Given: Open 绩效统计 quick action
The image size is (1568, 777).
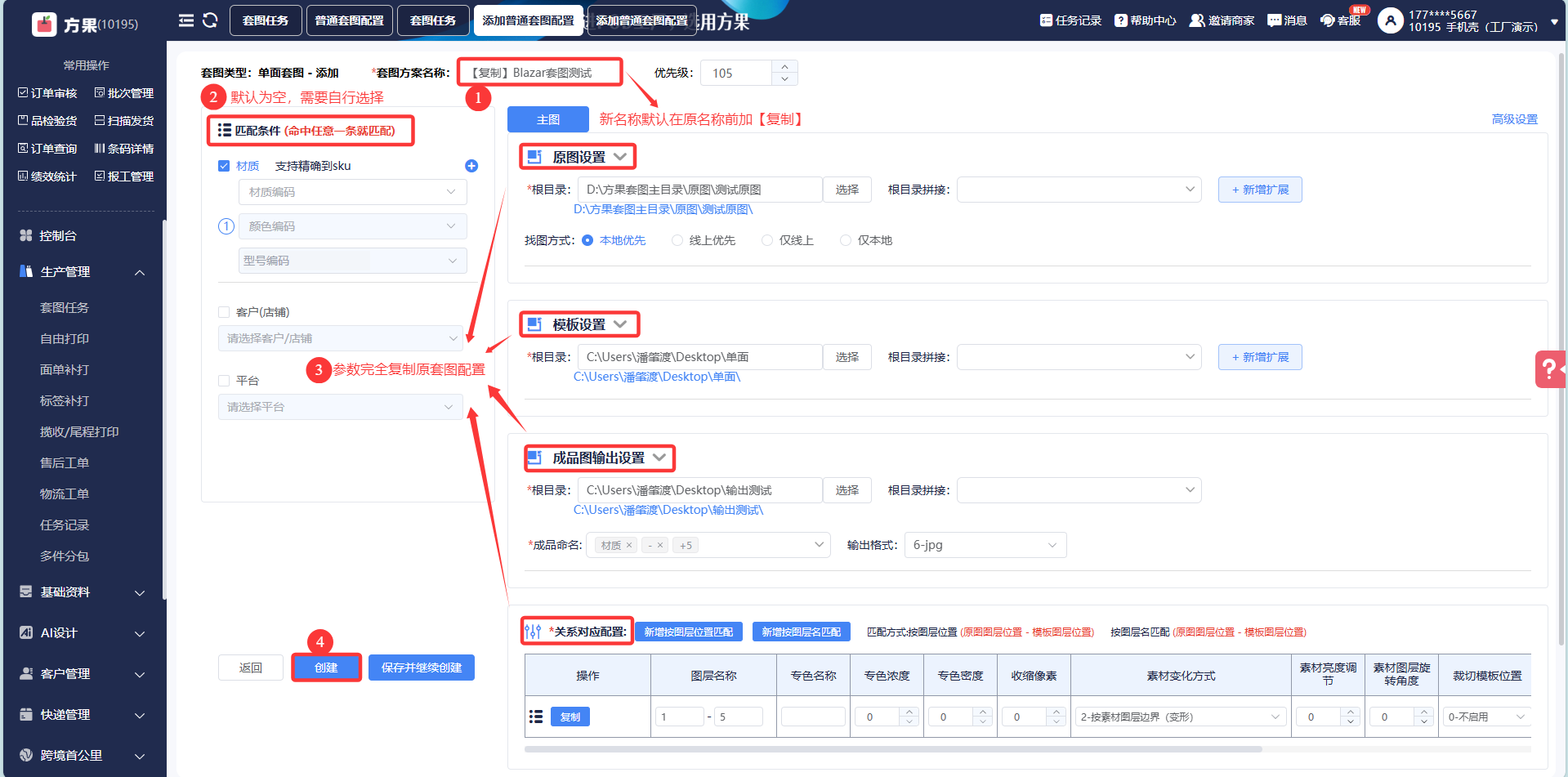Looking at the screenshot, I should pyautogui.click(x=47, y=176).
